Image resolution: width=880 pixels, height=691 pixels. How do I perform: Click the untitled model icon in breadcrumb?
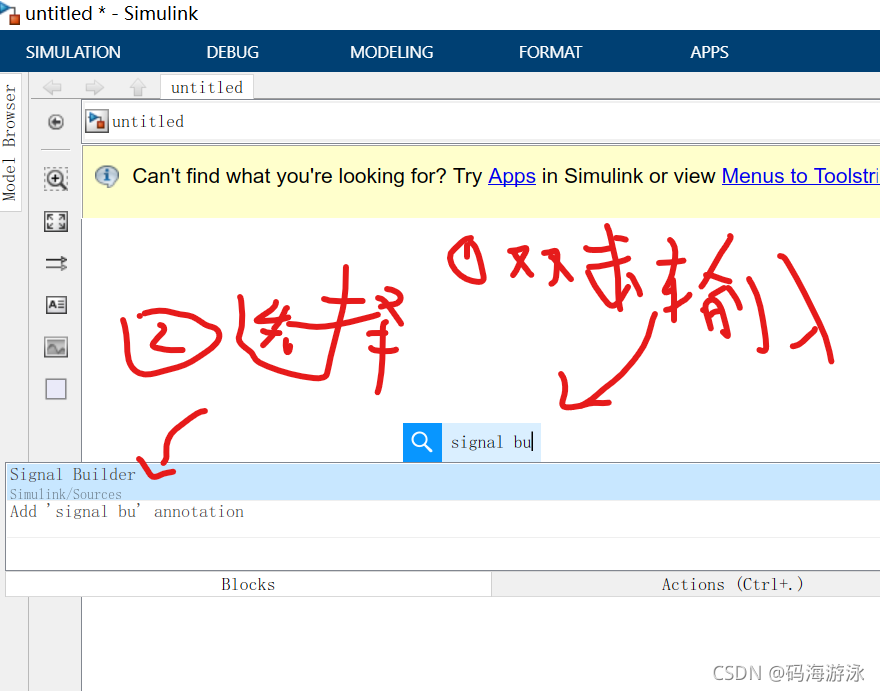[97, 121]
